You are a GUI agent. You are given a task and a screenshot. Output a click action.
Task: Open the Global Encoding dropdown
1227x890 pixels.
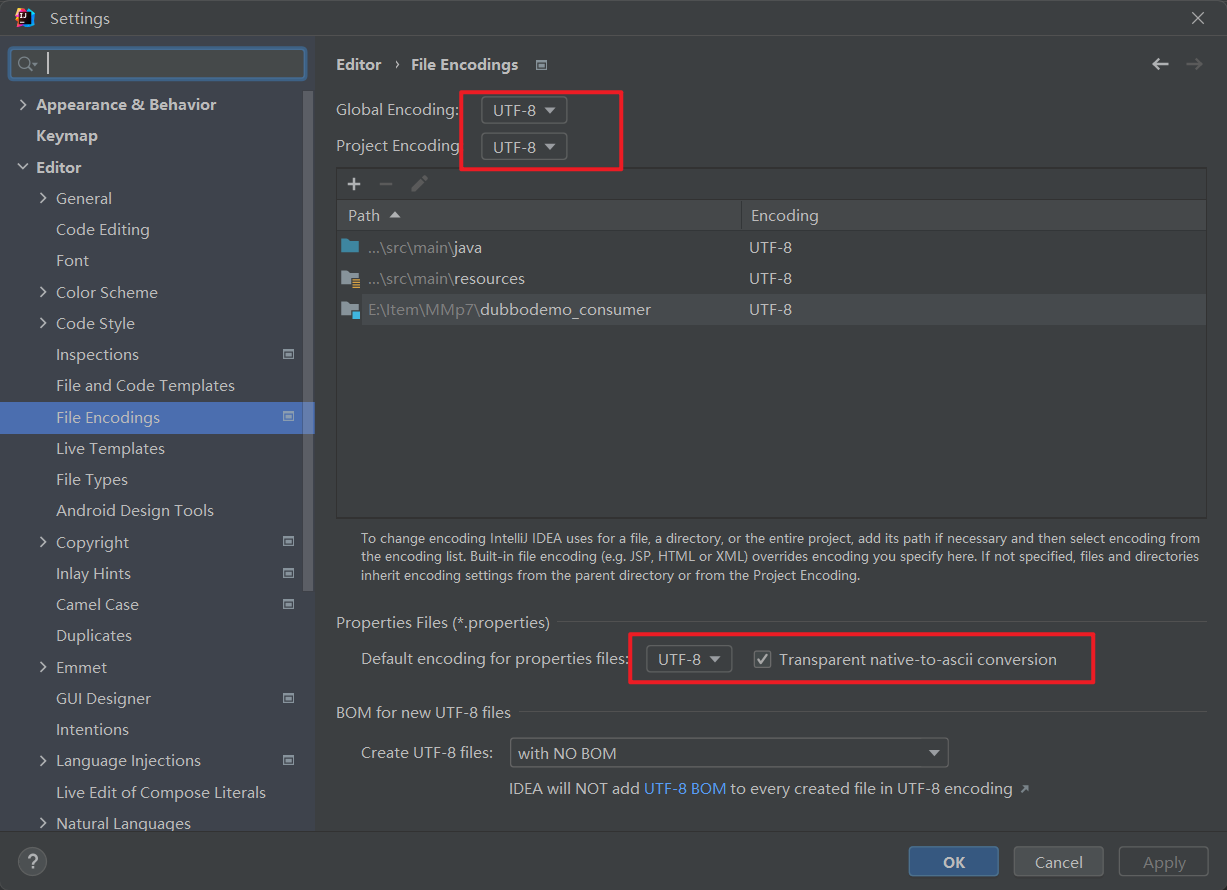(524, 110)
